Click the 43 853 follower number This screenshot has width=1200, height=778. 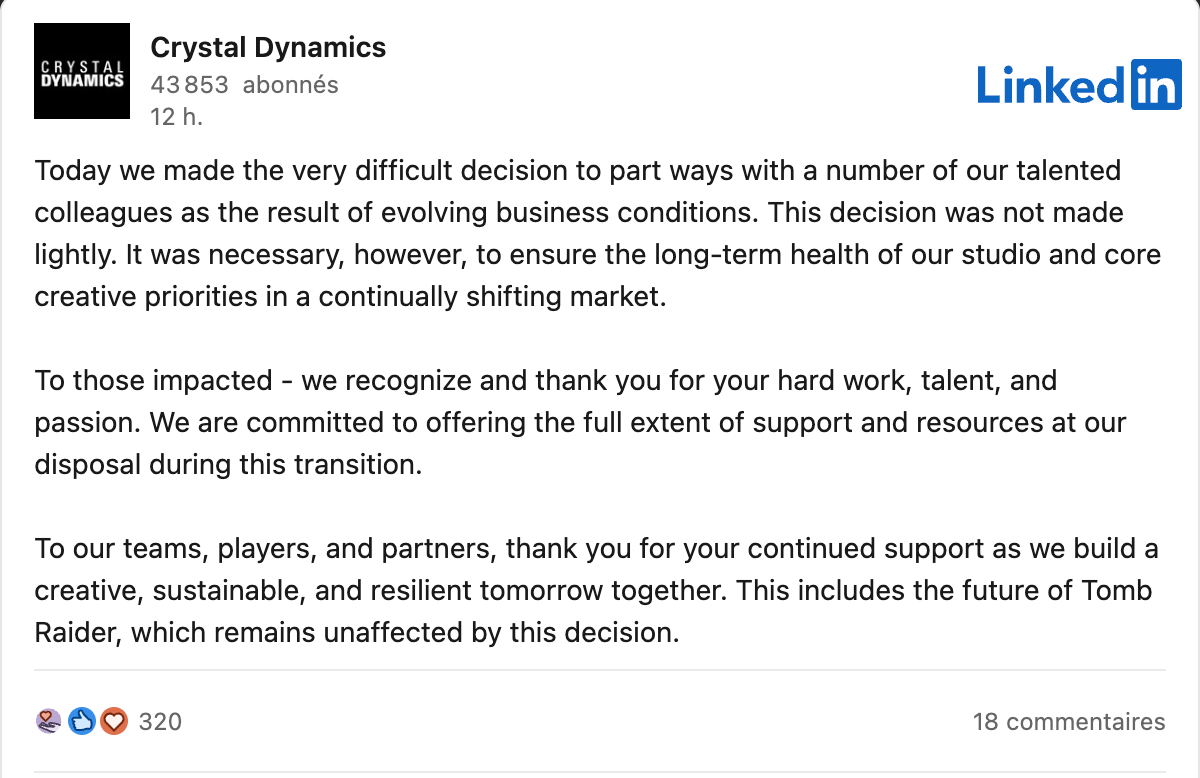click(190, 85)
